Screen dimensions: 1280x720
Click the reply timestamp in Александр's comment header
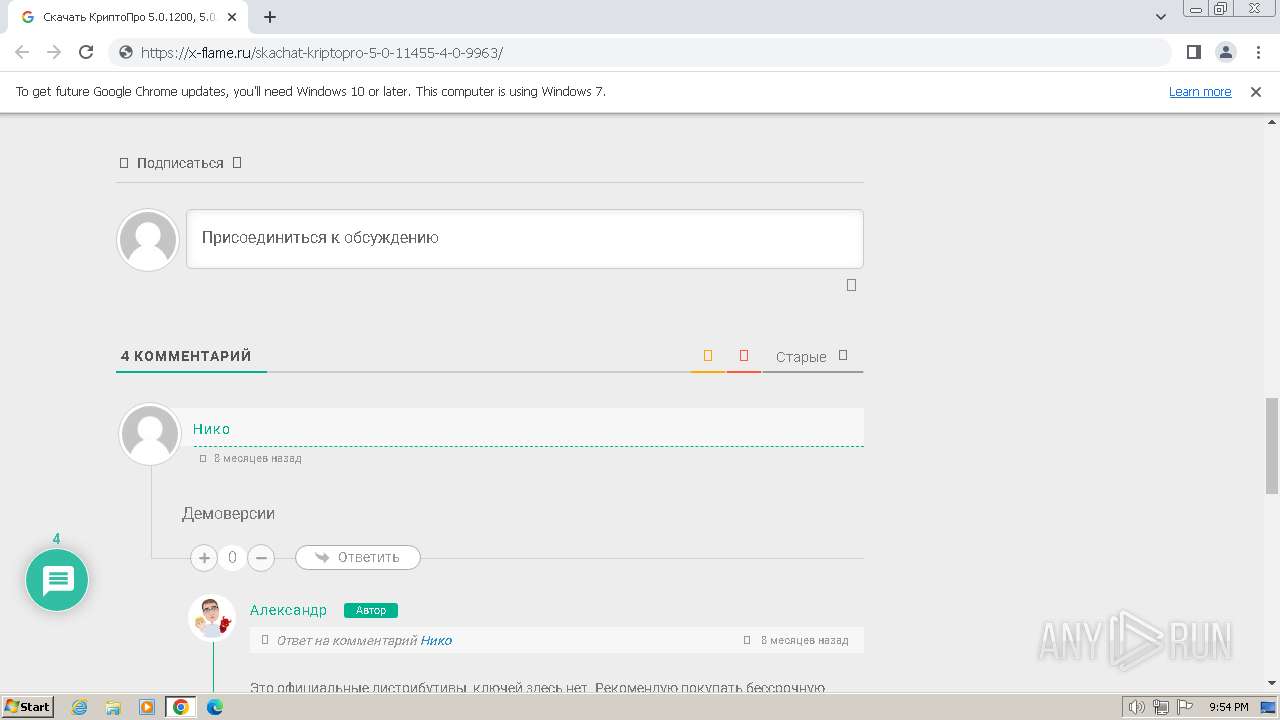coord(804,640)
